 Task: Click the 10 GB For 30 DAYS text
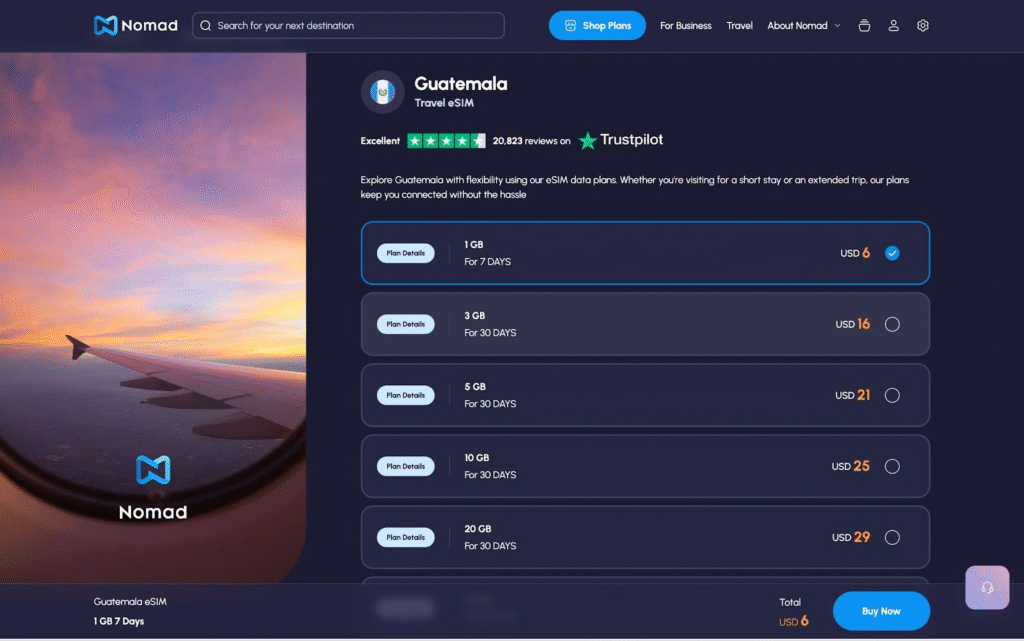tap(490, 467)
